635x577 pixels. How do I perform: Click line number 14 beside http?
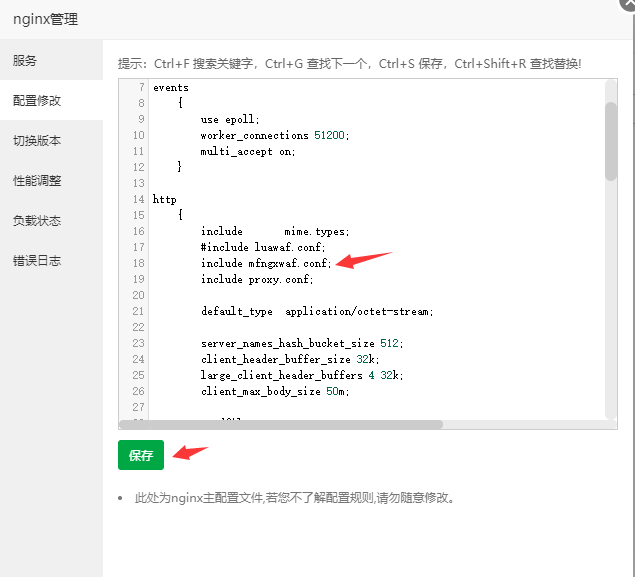pos(138,199)
